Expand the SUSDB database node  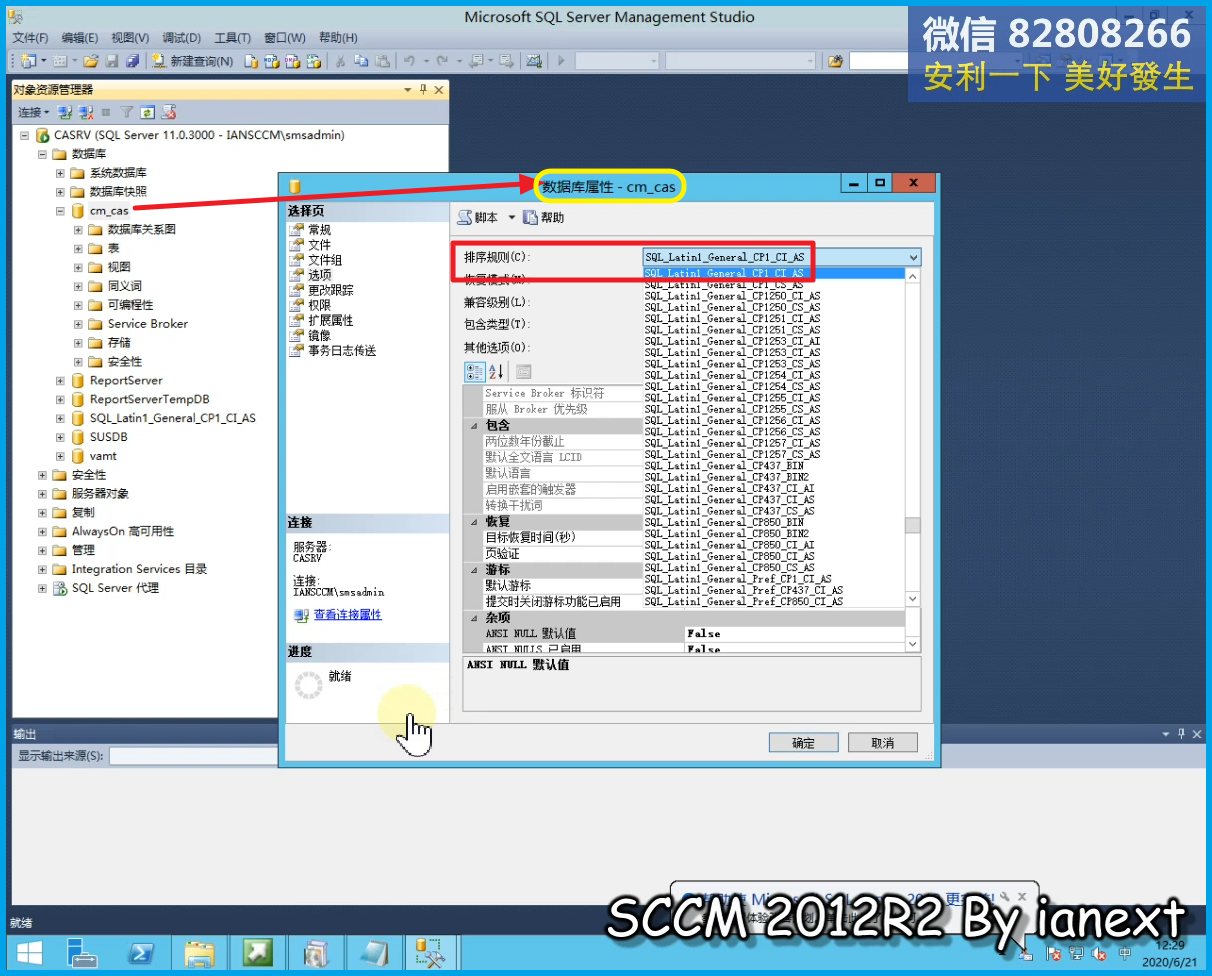[60, 437]
